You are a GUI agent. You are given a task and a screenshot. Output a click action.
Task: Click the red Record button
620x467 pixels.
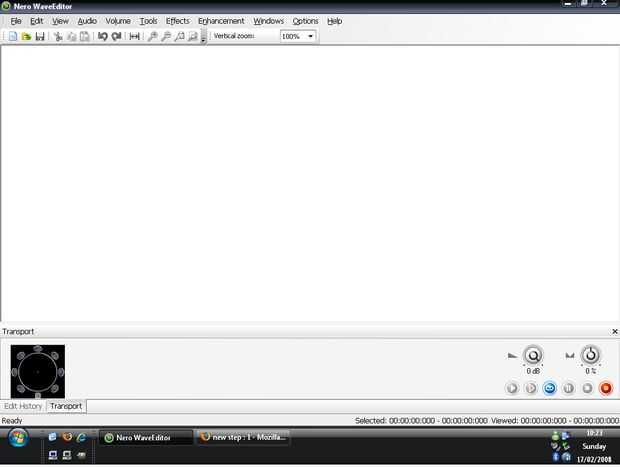(x=606, y=388)
